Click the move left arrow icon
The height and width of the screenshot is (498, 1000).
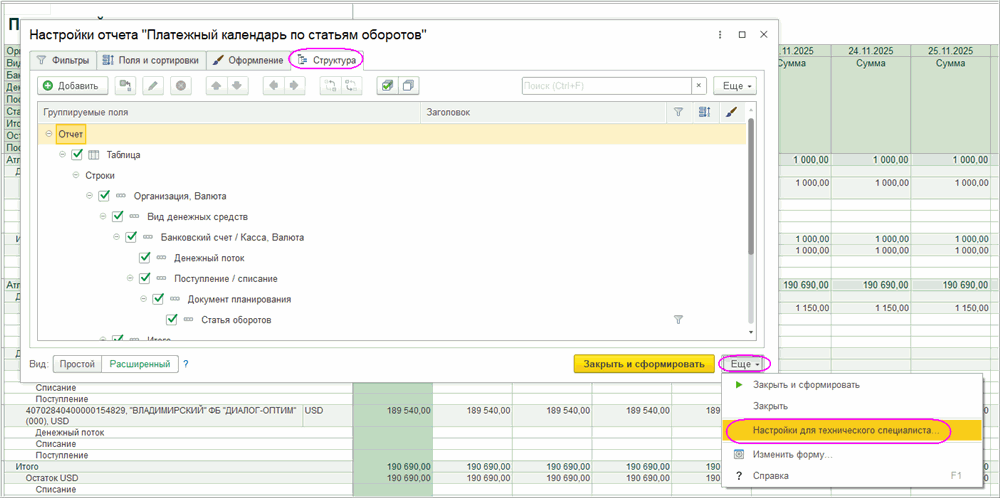pyautogui.click(x=270, y=86)
